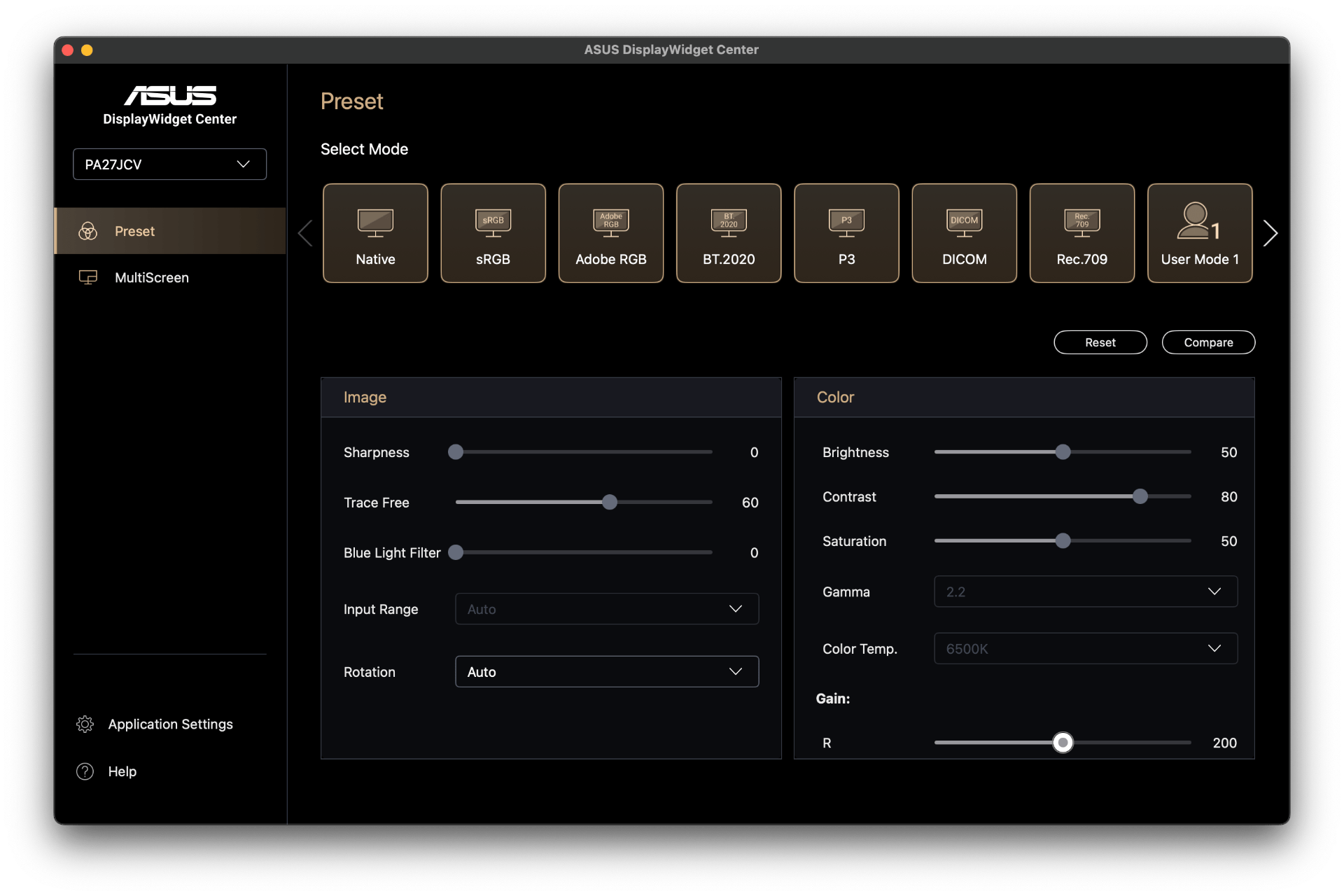Open Application Settings in the sidebar
This screenshot has width=1344, height=896.
pos(169,724)
